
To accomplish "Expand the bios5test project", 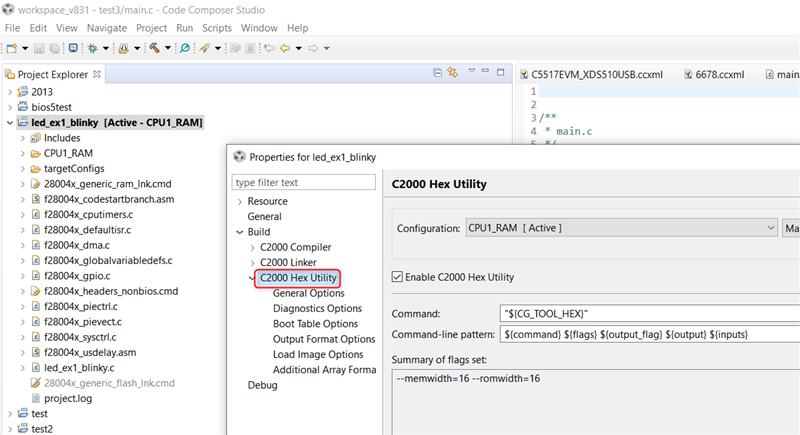I will click(x=10, y=108).
